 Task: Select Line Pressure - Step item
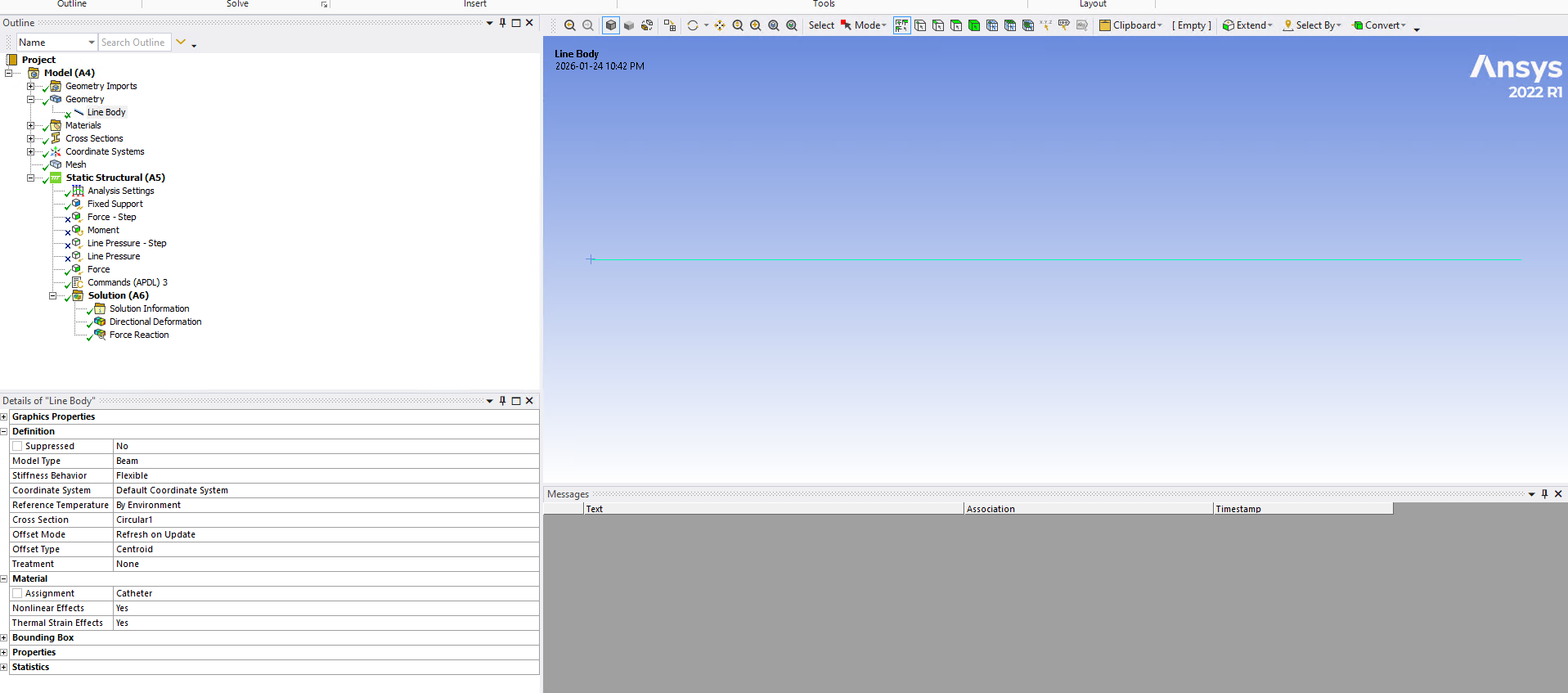pyautogui.click(x=127, y=243)
